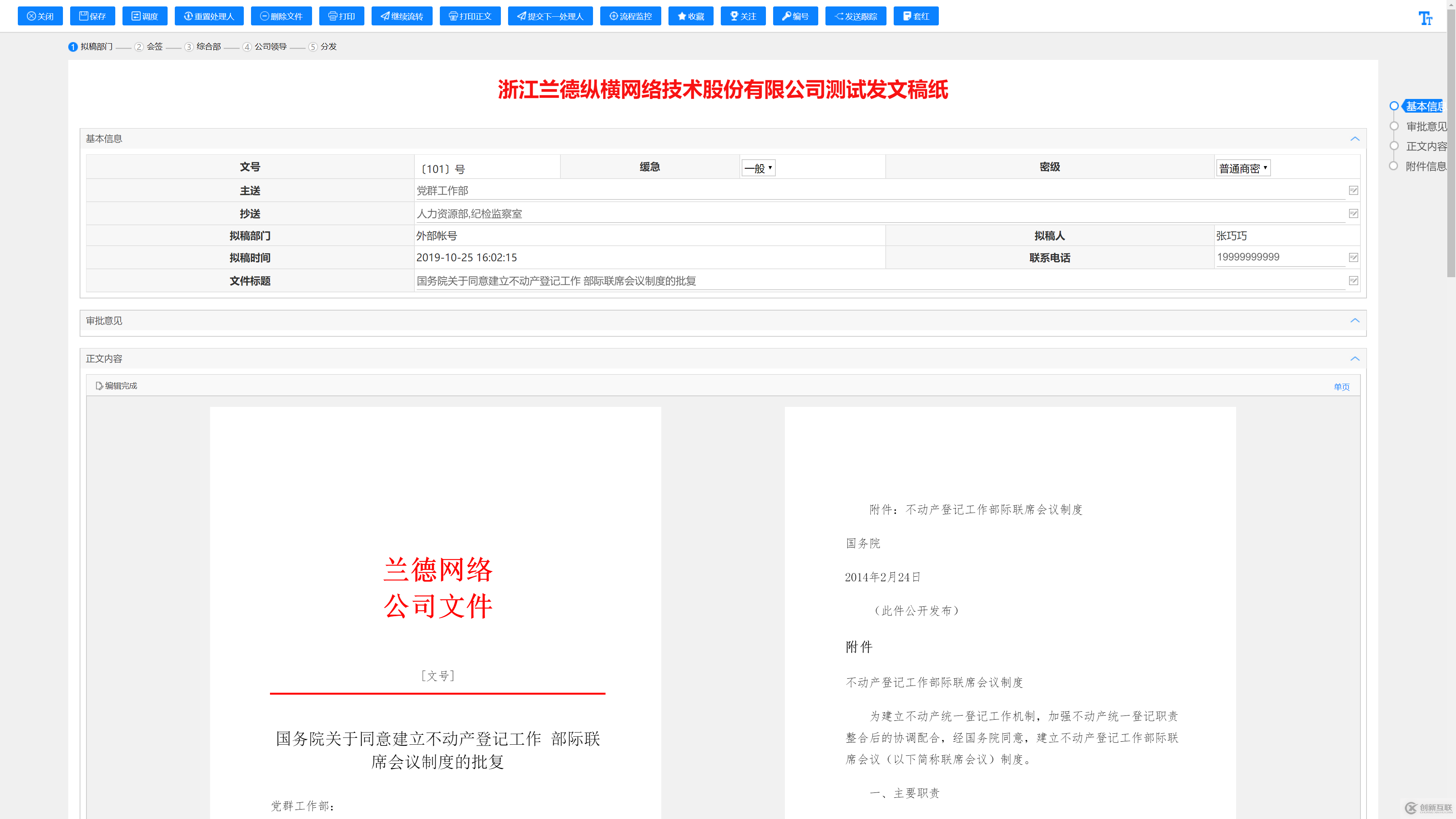Click the 收藏 (Favorite) star icon
Viewport: 1456px width, 819px height.
690,16
